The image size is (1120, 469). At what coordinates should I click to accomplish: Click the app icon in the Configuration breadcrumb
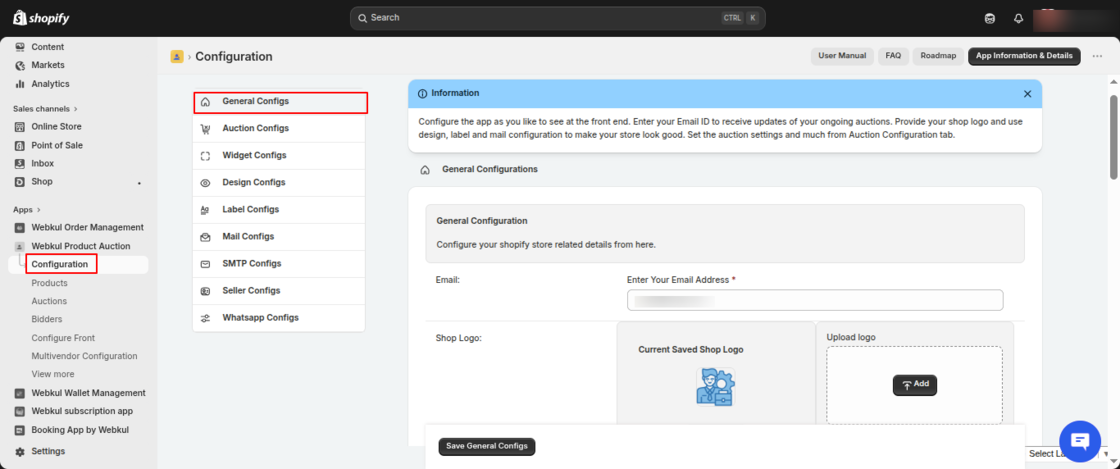point(177,56)
